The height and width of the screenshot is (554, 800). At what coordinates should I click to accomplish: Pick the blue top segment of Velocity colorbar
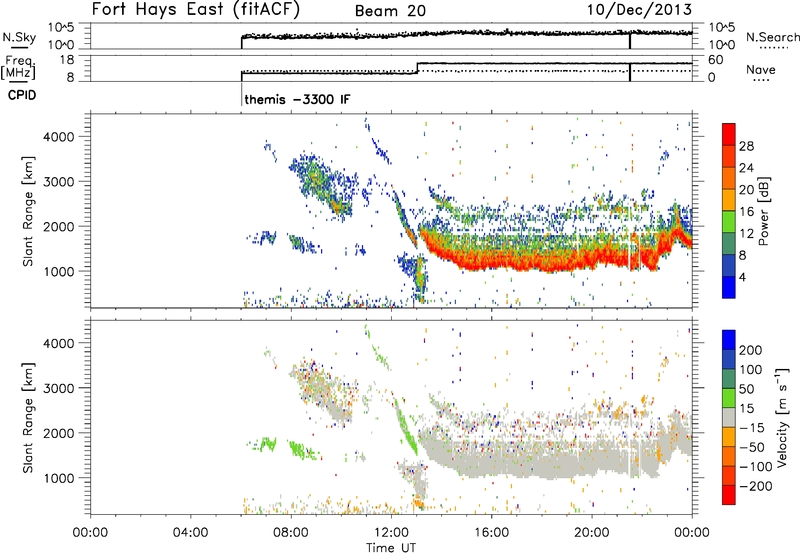point(729,340)
